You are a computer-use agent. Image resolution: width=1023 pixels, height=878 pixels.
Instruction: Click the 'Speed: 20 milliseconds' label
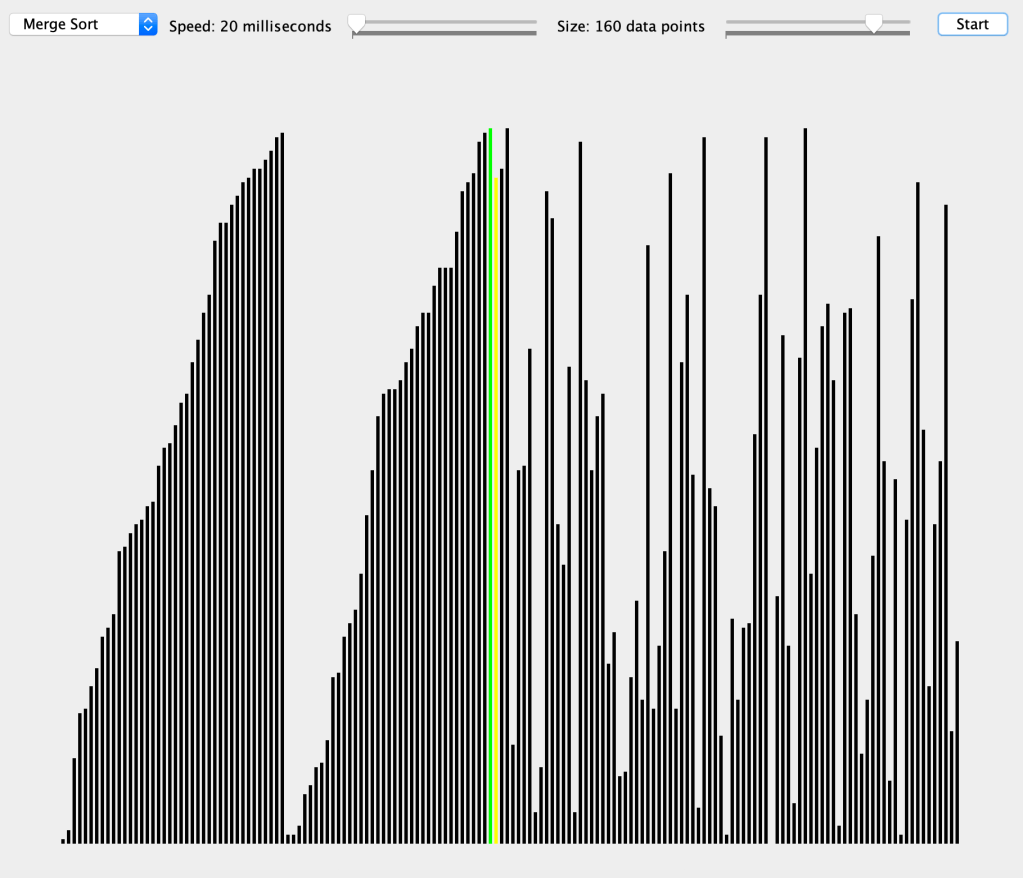[250, 26]
